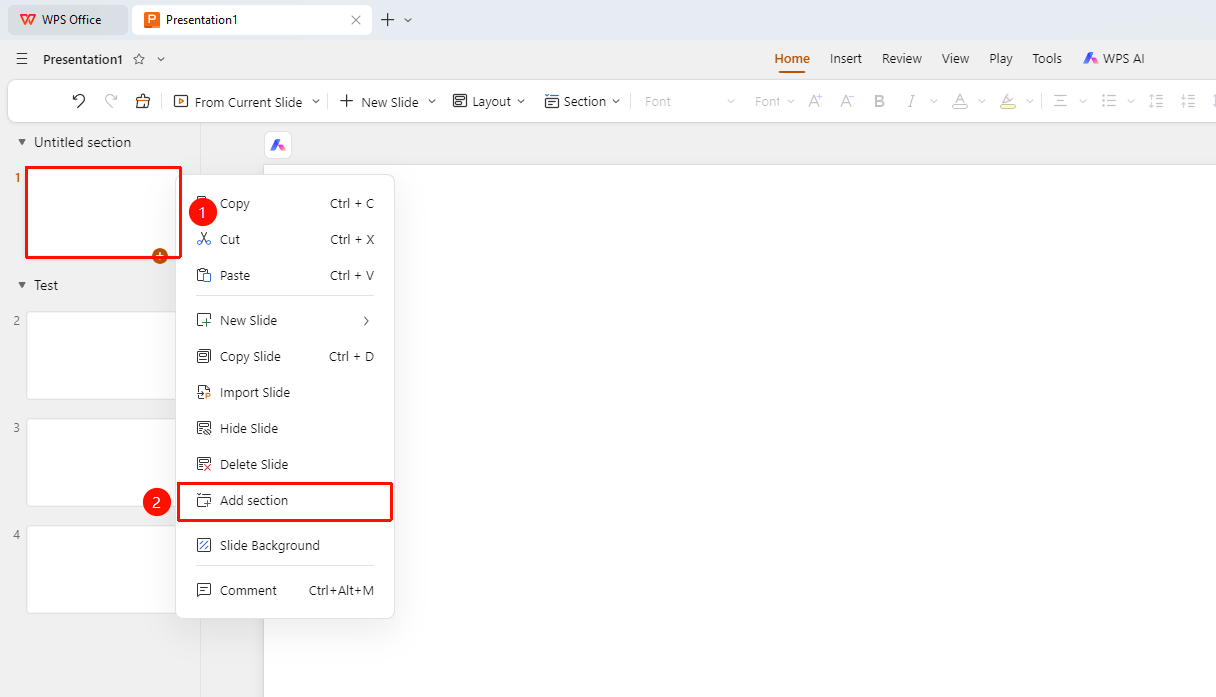The width and height of the screenshot is (1216, 697).
Task: Select Delete Slide in the context menu
Action: (285, 465)
